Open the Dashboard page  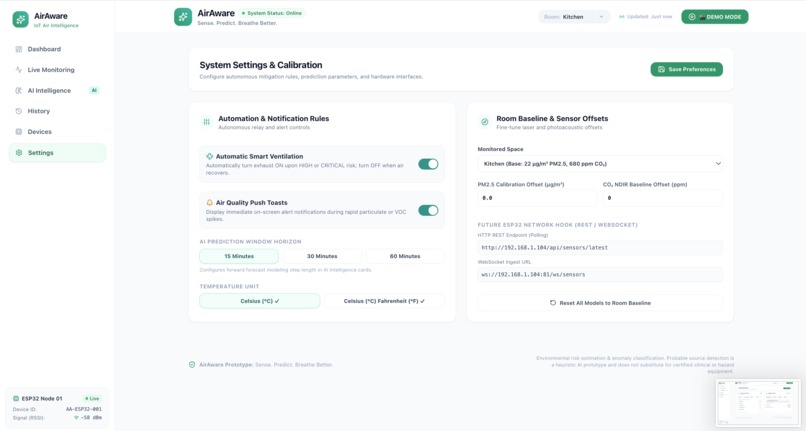coord(57,49)
